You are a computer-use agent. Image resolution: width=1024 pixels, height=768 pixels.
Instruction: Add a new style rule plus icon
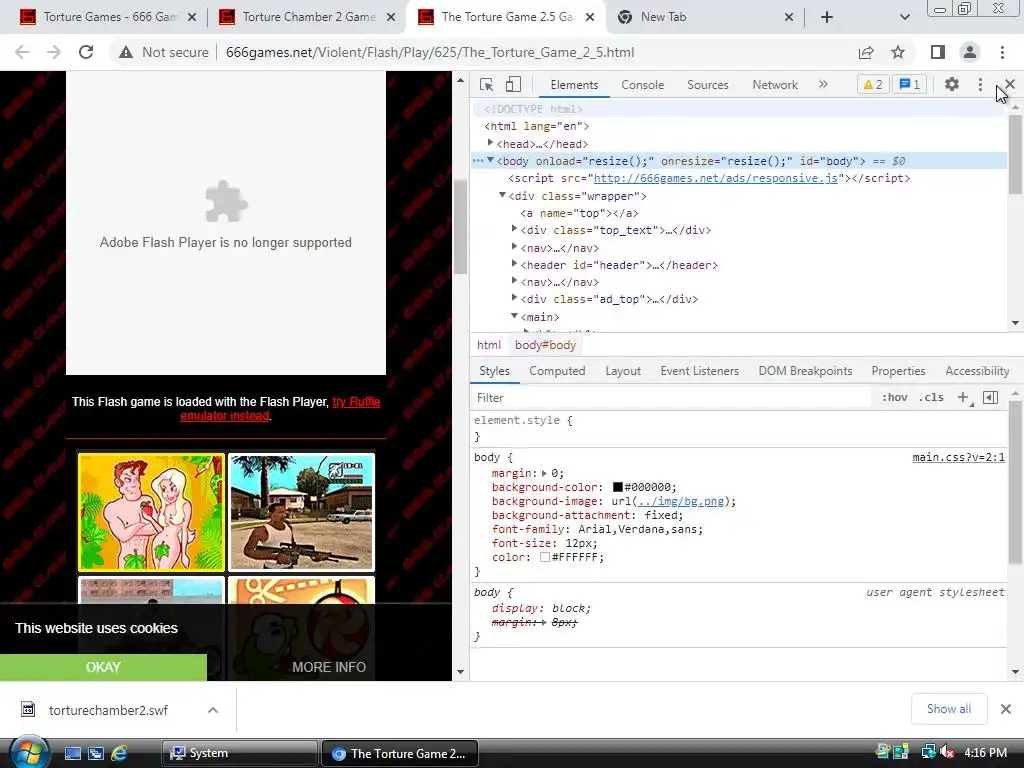click(x=963, y=397)
